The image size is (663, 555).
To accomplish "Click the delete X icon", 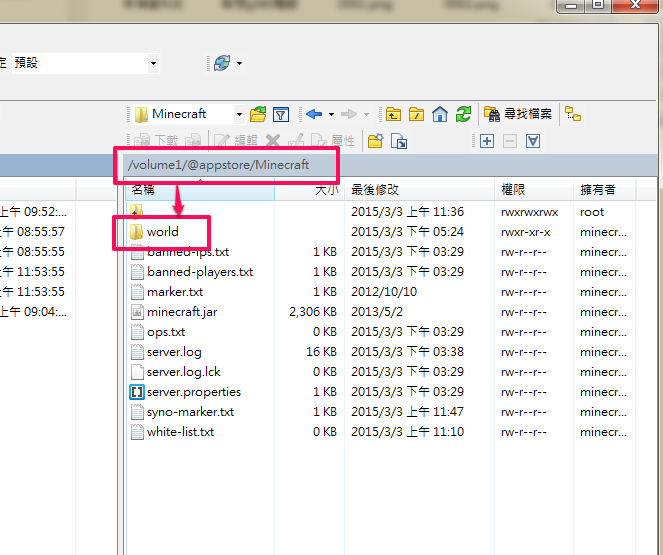I will click(273, 141).
